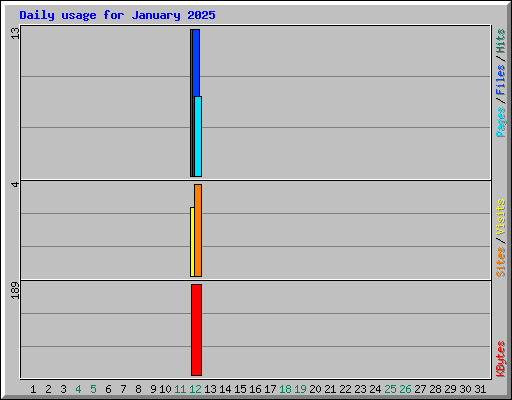
Task: Click day '16' on the x-axis
Action: (x=255, y=389)
